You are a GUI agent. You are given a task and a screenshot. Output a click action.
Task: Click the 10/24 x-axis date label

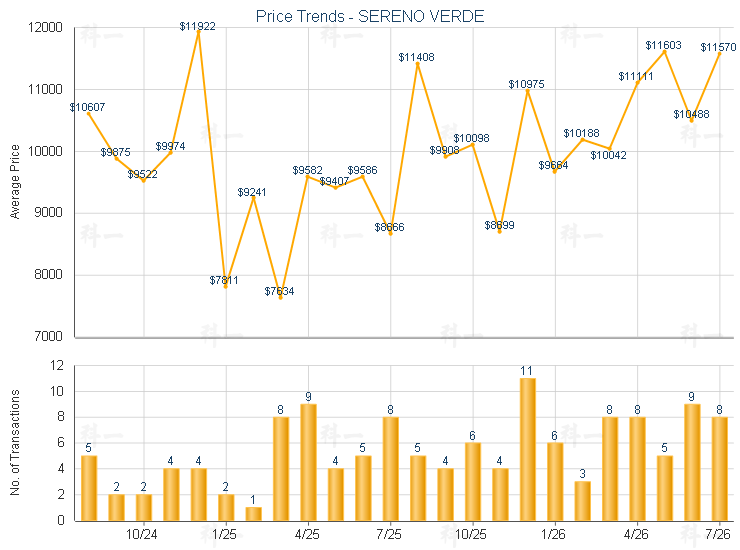point(142,534)
